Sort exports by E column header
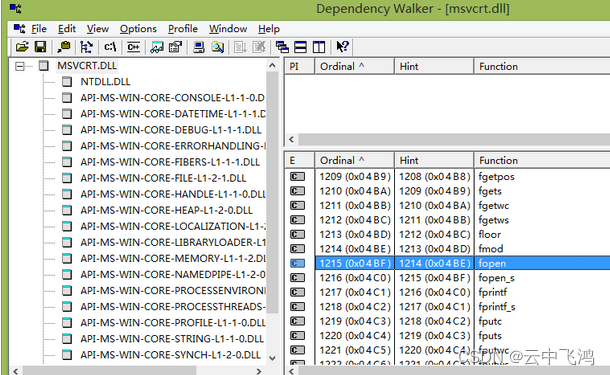This screenshot has width=610, height=375. point(300,160)
